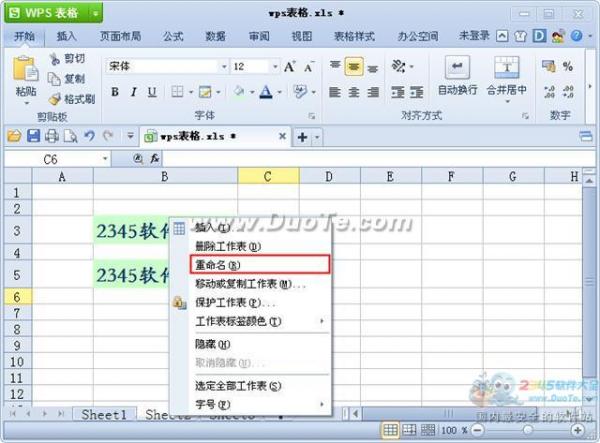
Task: Expand the Merge and Center options arrow
Action: (508, 102)
